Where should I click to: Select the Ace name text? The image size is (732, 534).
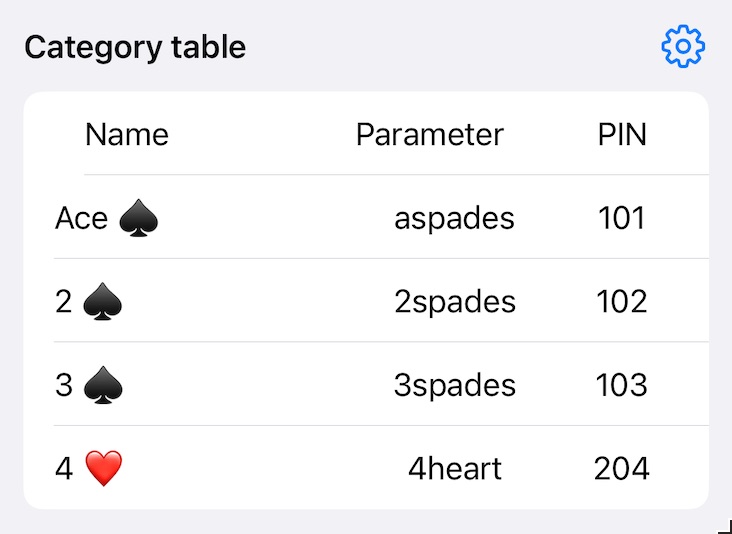81,218
